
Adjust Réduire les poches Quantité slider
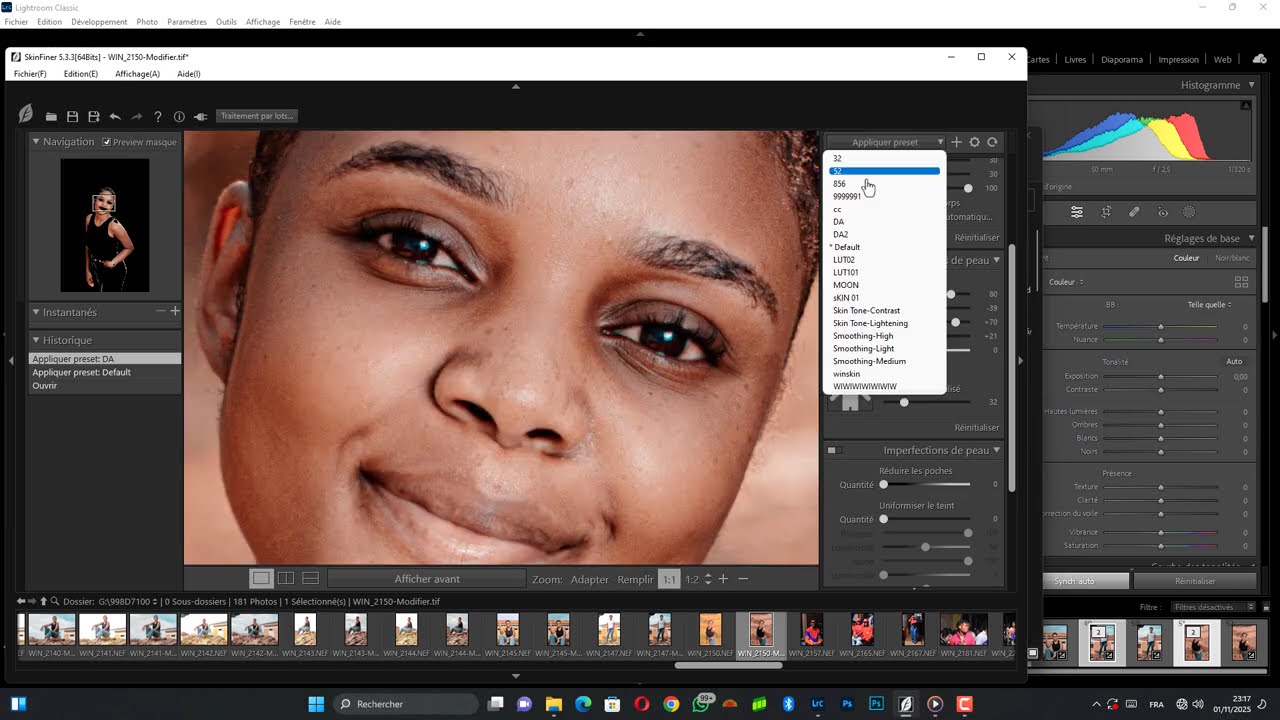point(925,485)
